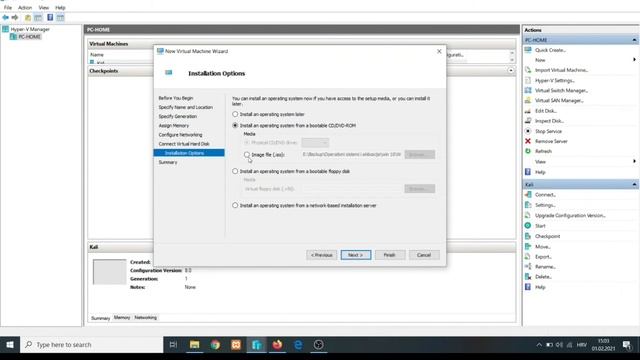Click the blue Help toolbar icon

pyautogui.click(x=50, y=18)
